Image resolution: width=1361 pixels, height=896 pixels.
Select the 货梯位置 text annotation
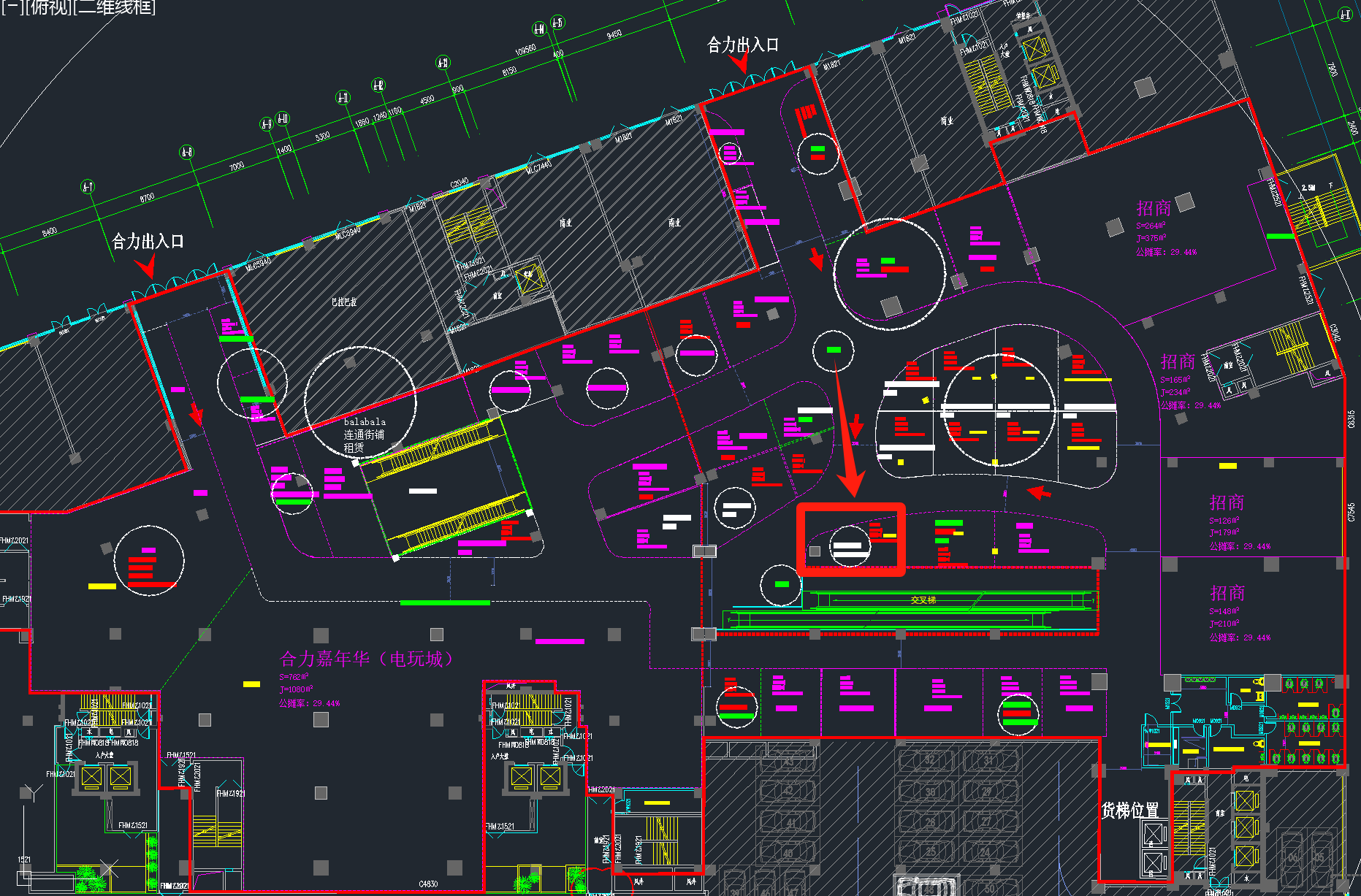[1129, 810]
